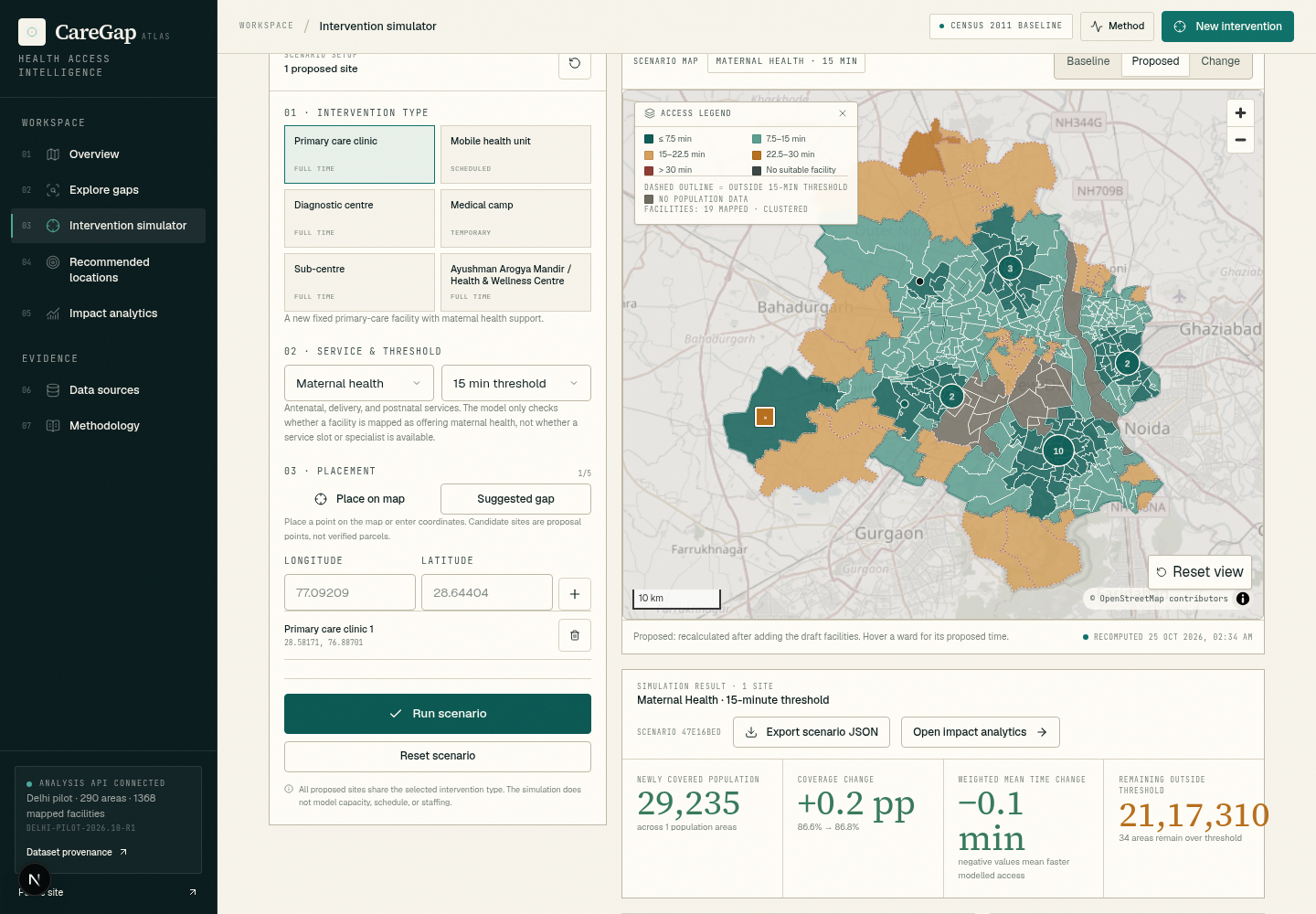
Task: Go to Recommended locations page
Action: click(108, 270)
